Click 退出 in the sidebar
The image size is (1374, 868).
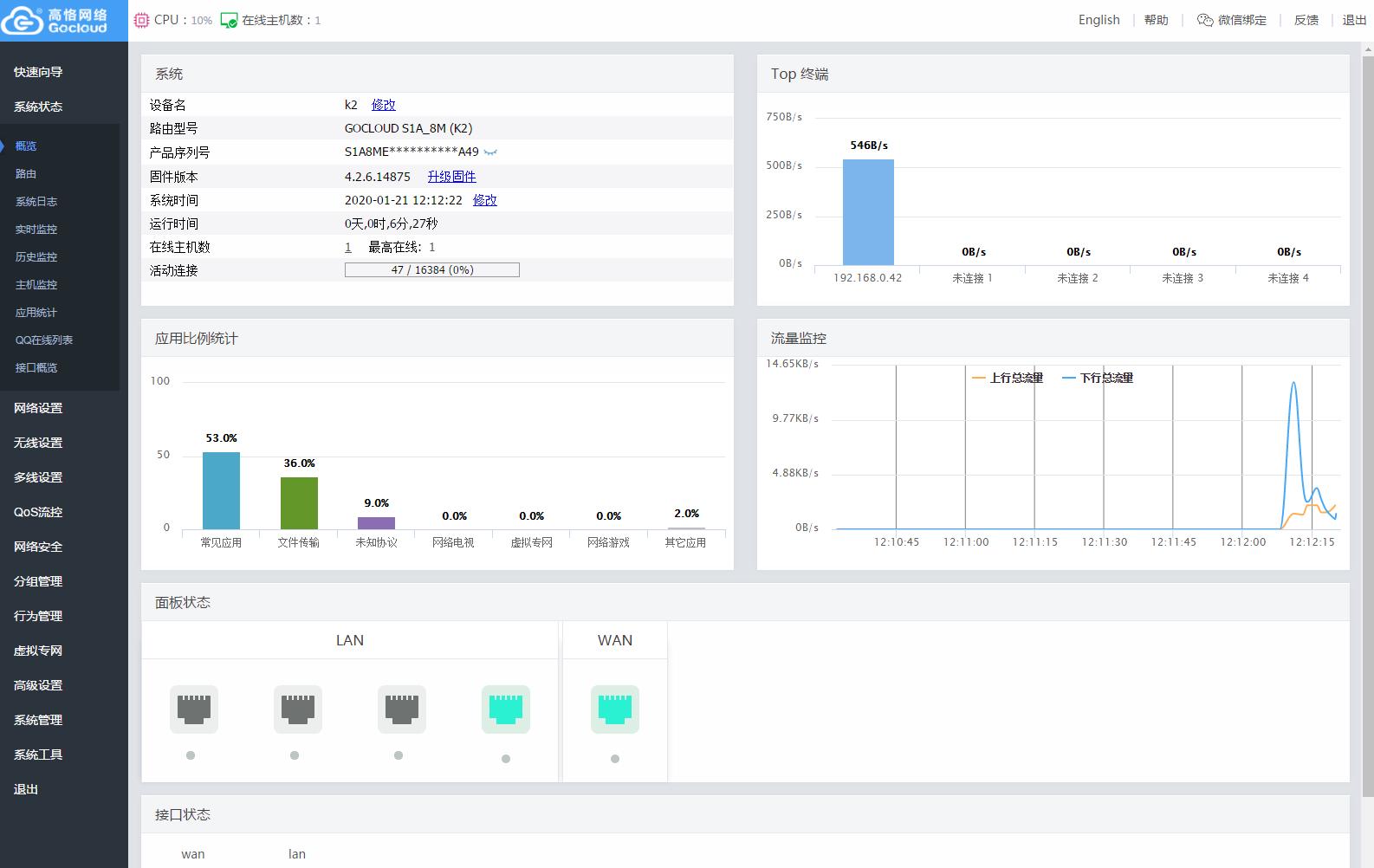click(26, 789)
